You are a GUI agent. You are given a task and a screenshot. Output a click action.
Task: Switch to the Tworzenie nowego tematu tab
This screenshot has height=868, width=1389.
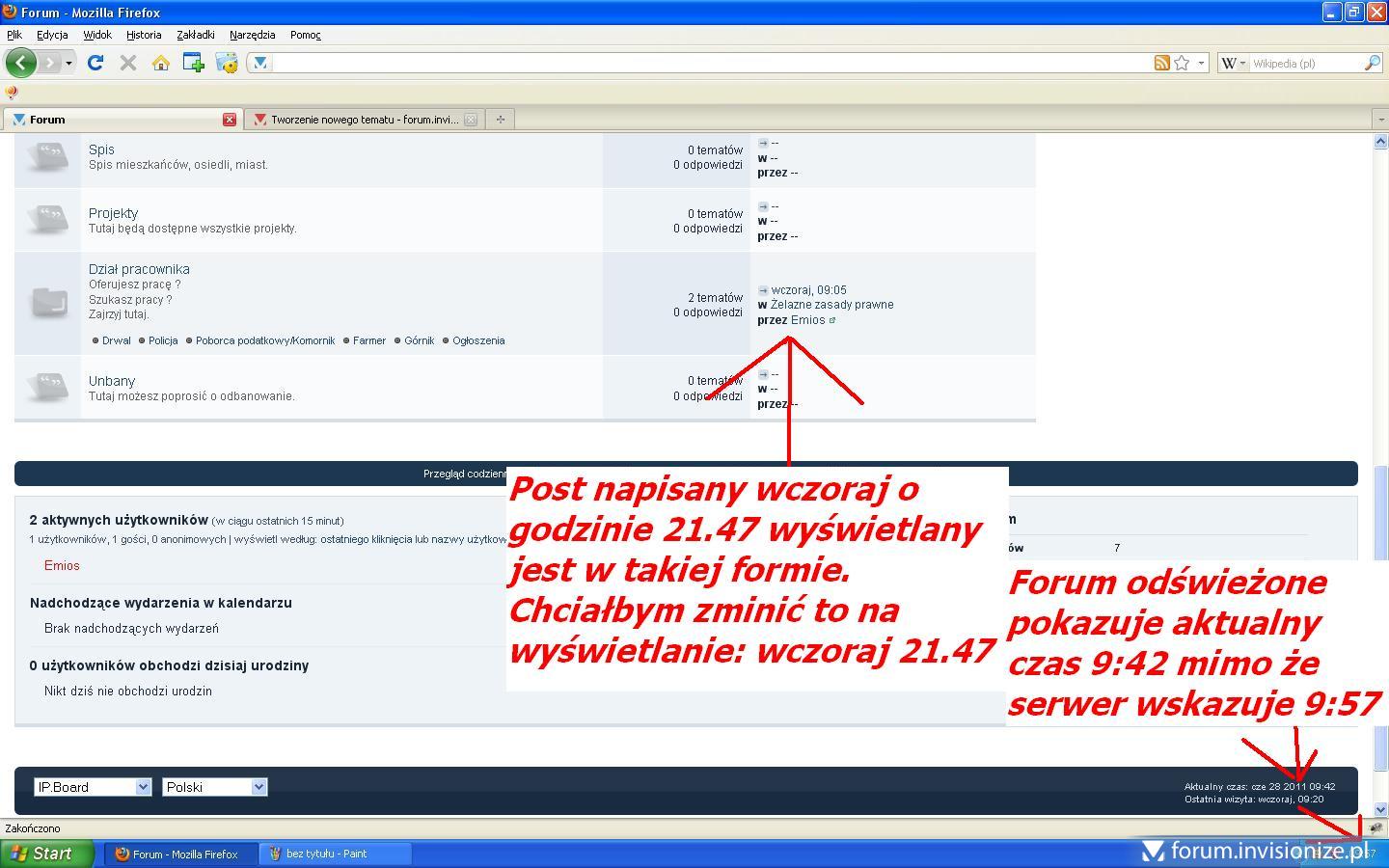point(363,120)
